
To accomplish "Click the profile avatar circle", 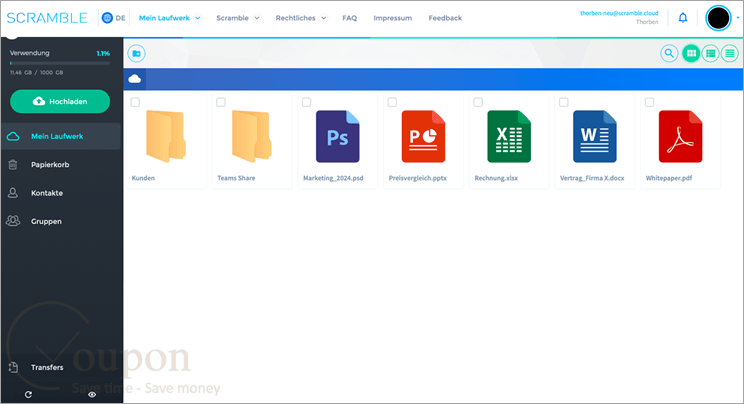I will click(x=718, y=19).
